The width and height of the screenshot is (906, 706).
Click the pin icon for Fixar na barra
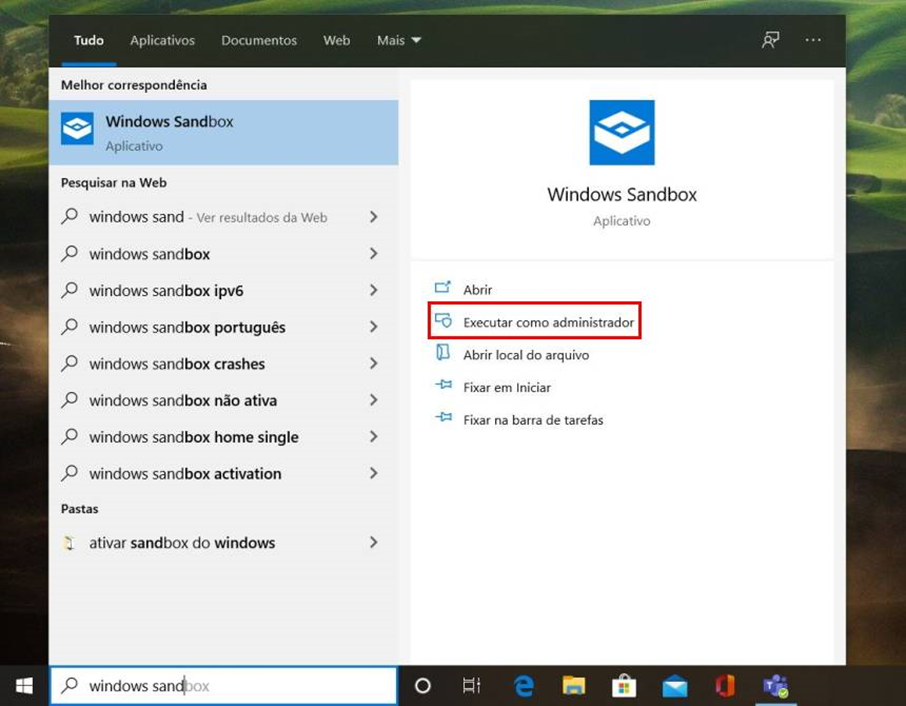pos(443,417)
